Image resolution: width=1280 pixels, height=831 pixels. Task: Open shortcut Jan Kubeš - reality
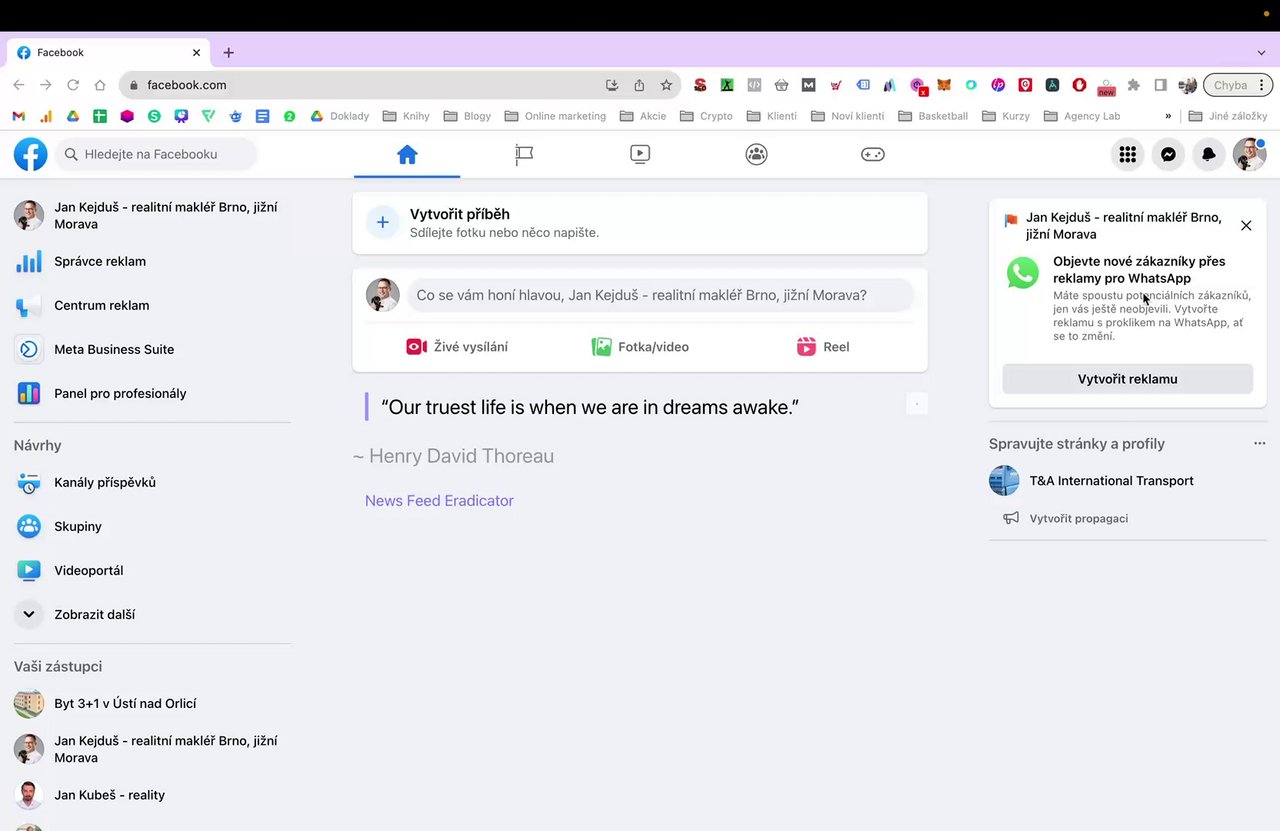click(152, 795)
